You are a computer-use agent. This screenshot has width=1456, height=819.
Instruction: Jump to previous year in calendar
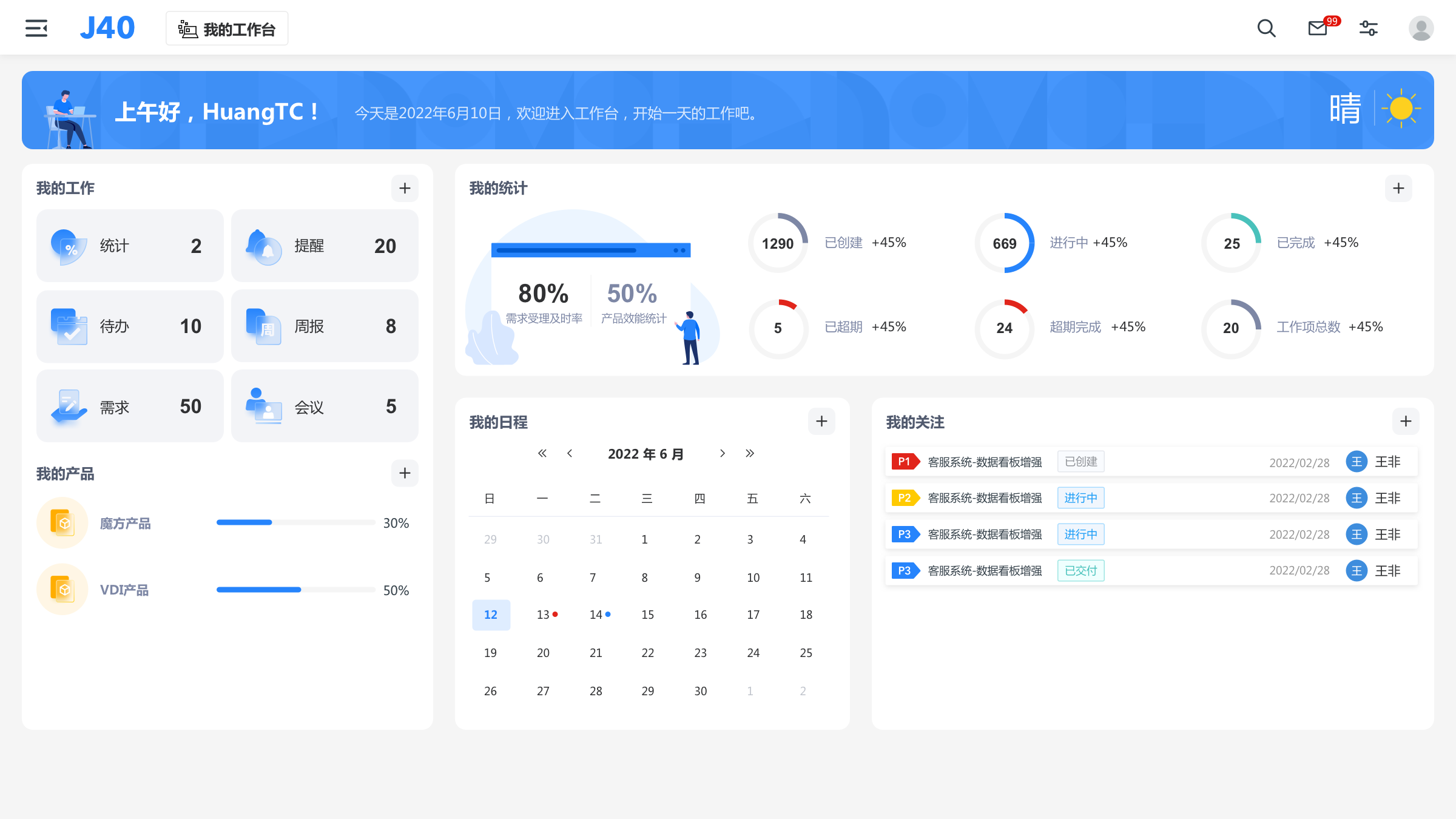[x=542, y=454]
